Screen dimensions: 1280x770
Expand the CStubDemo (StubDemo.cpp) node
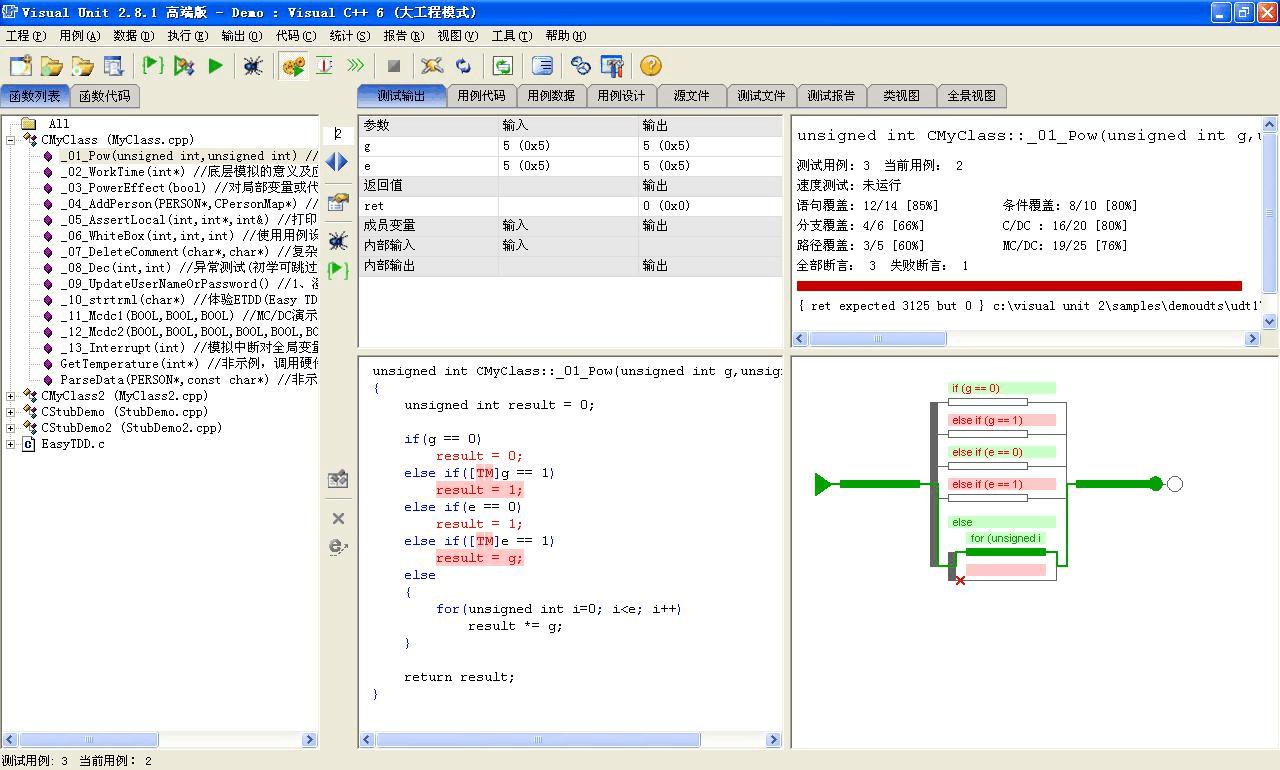pos(10,412)
